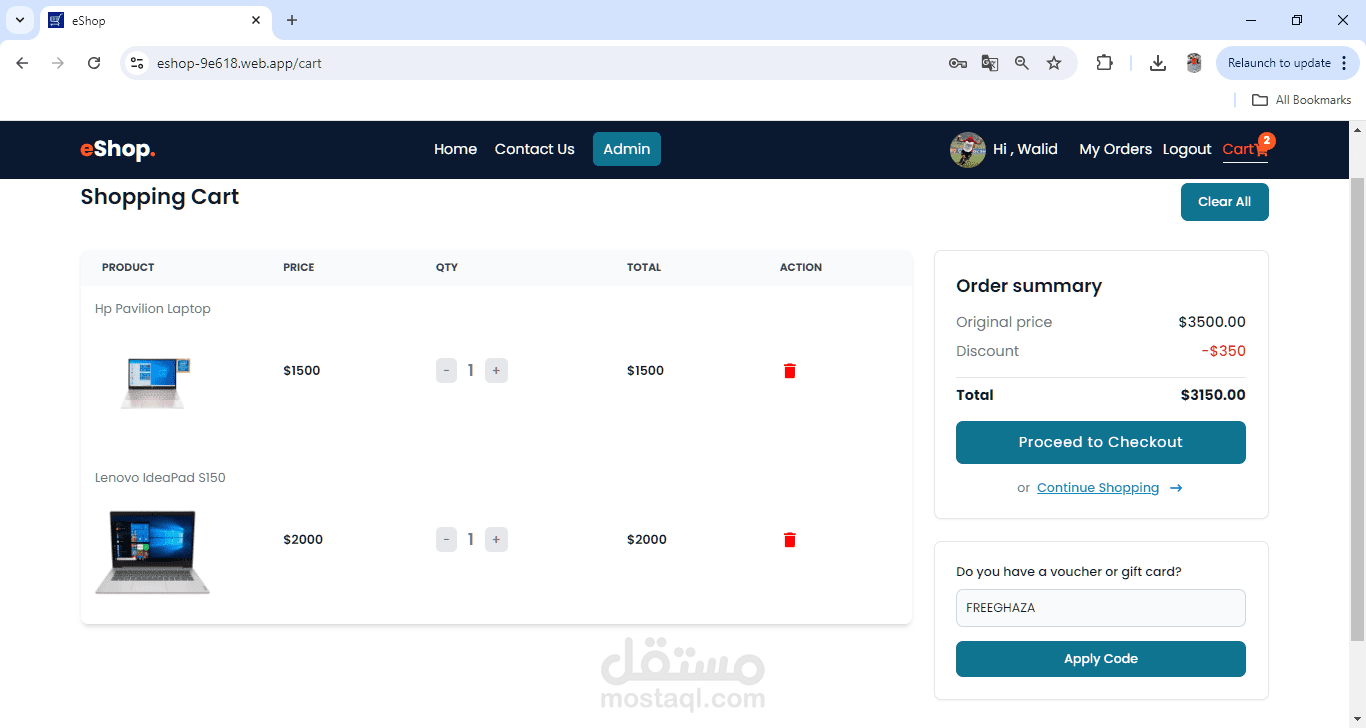Follow the Continue Shopping link
1366x728 pixels.
[x=1098, y=488]
